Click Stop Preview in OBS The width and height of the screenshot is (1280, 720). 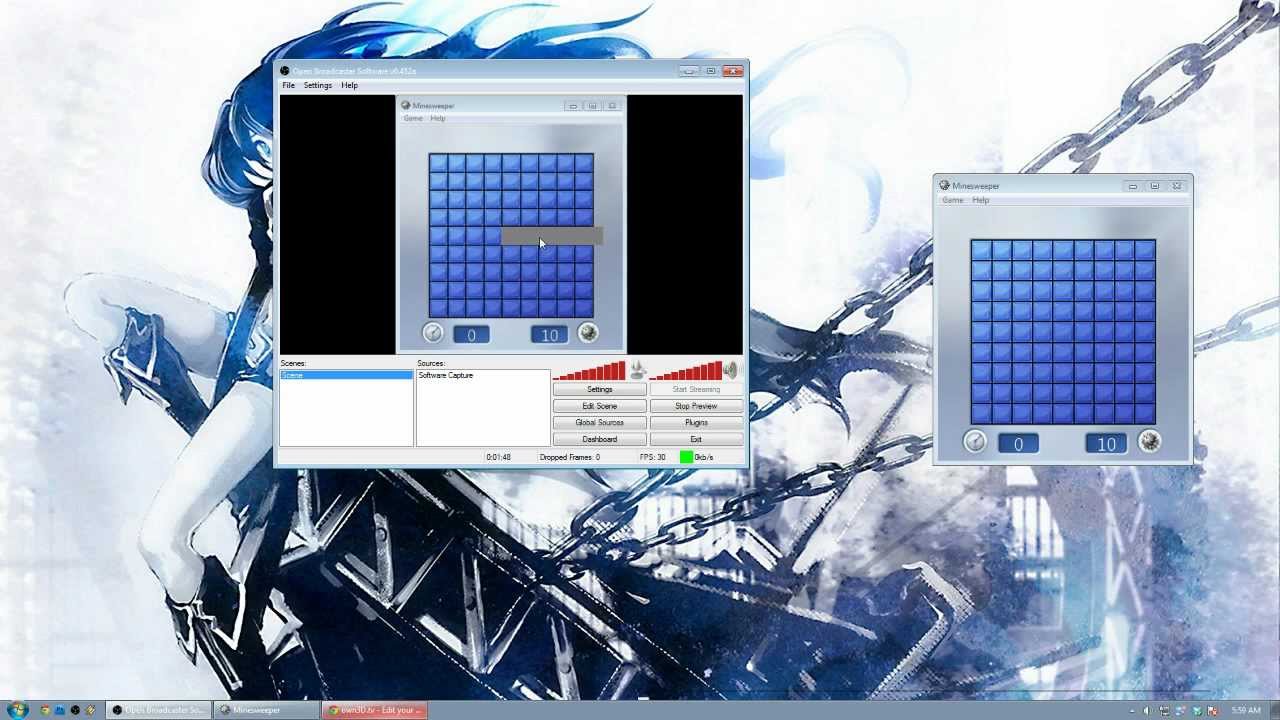point(696,406)
